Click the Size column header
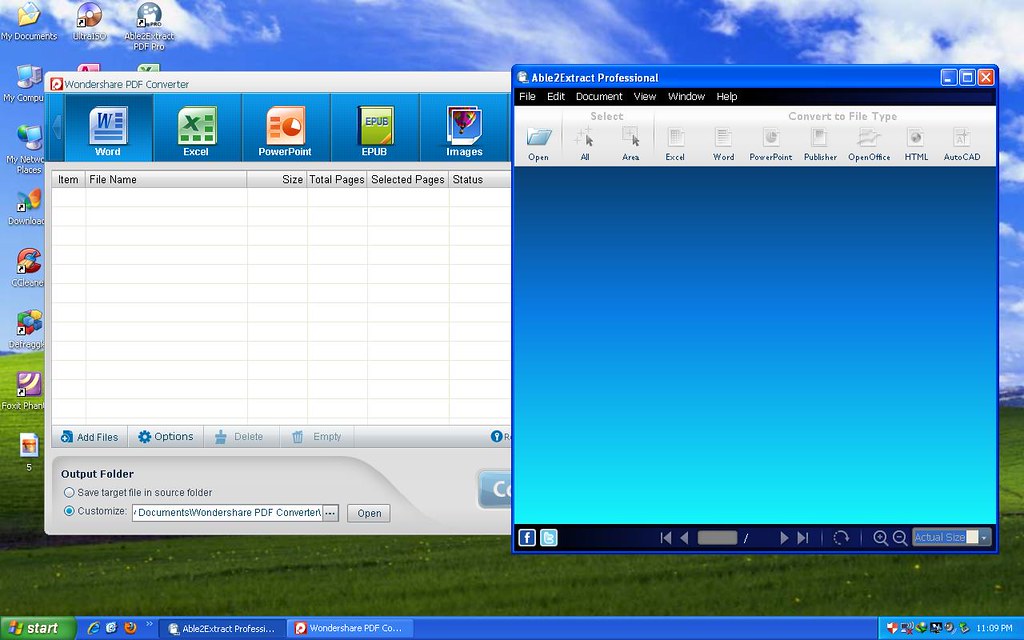The image size is (1024, 640). [277, 180]
